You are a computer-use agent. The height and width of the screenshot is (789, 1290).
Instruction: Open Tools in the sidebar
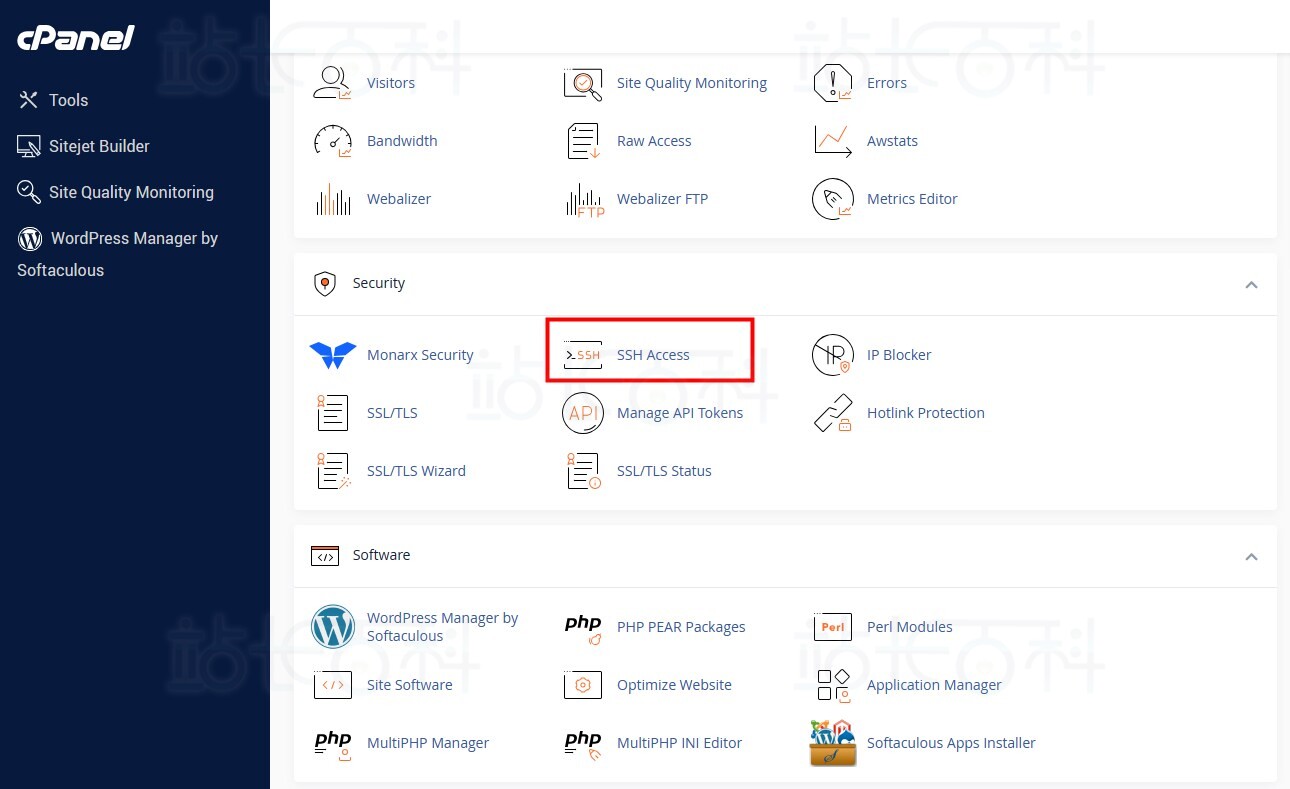[54, 100]
